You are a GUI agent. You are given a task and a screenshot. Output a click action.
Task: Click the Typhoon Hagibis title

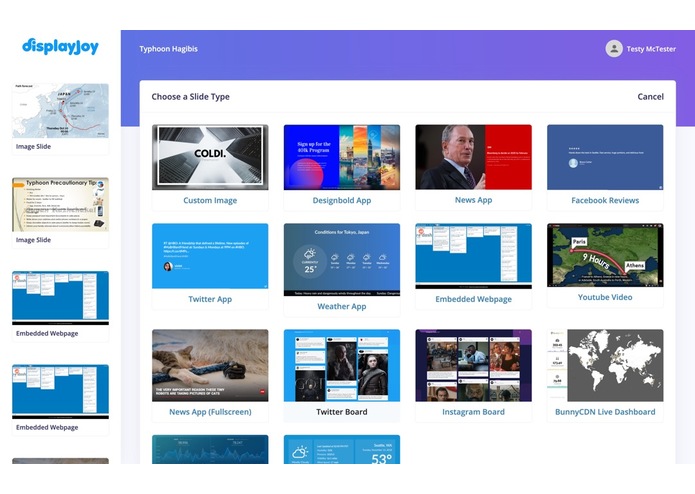pos(168,49)
